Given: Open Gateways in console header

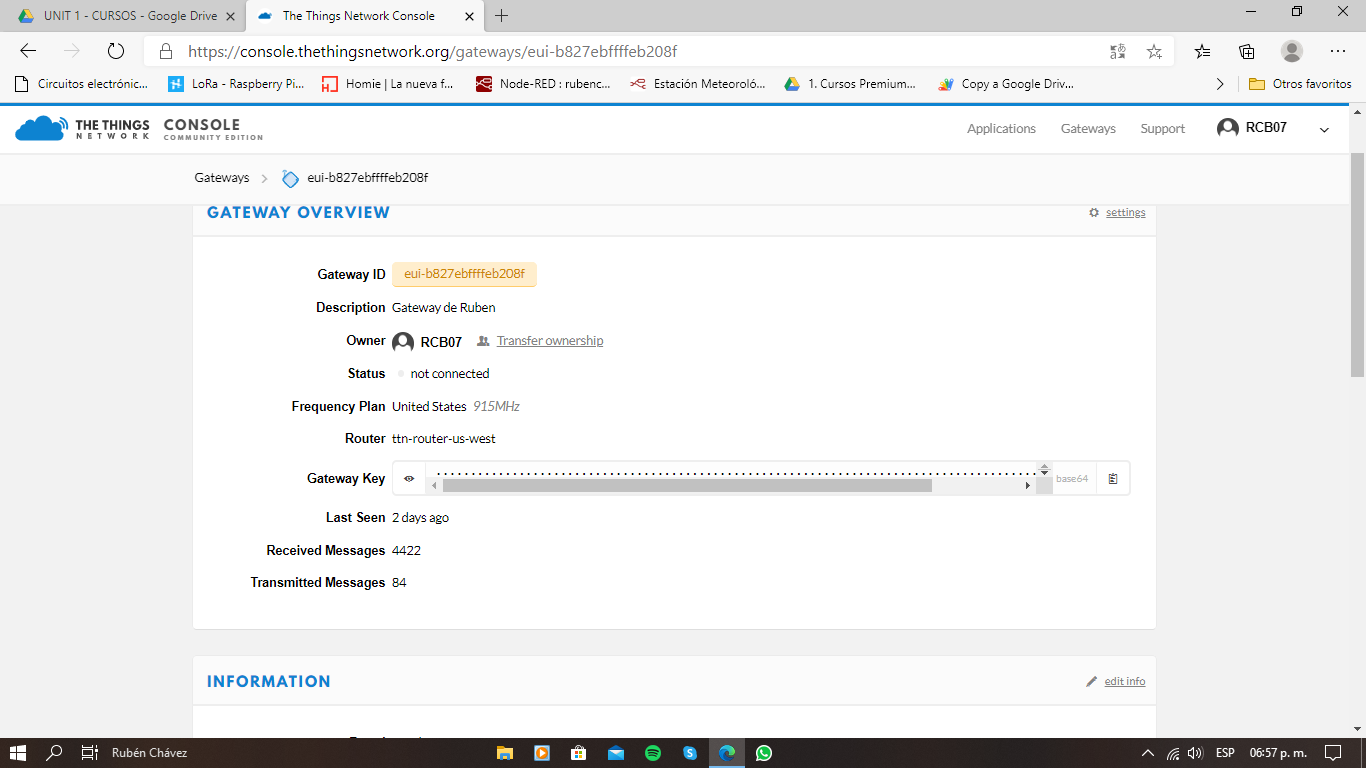Looking at the screenshot, I should coord(1088,128).
